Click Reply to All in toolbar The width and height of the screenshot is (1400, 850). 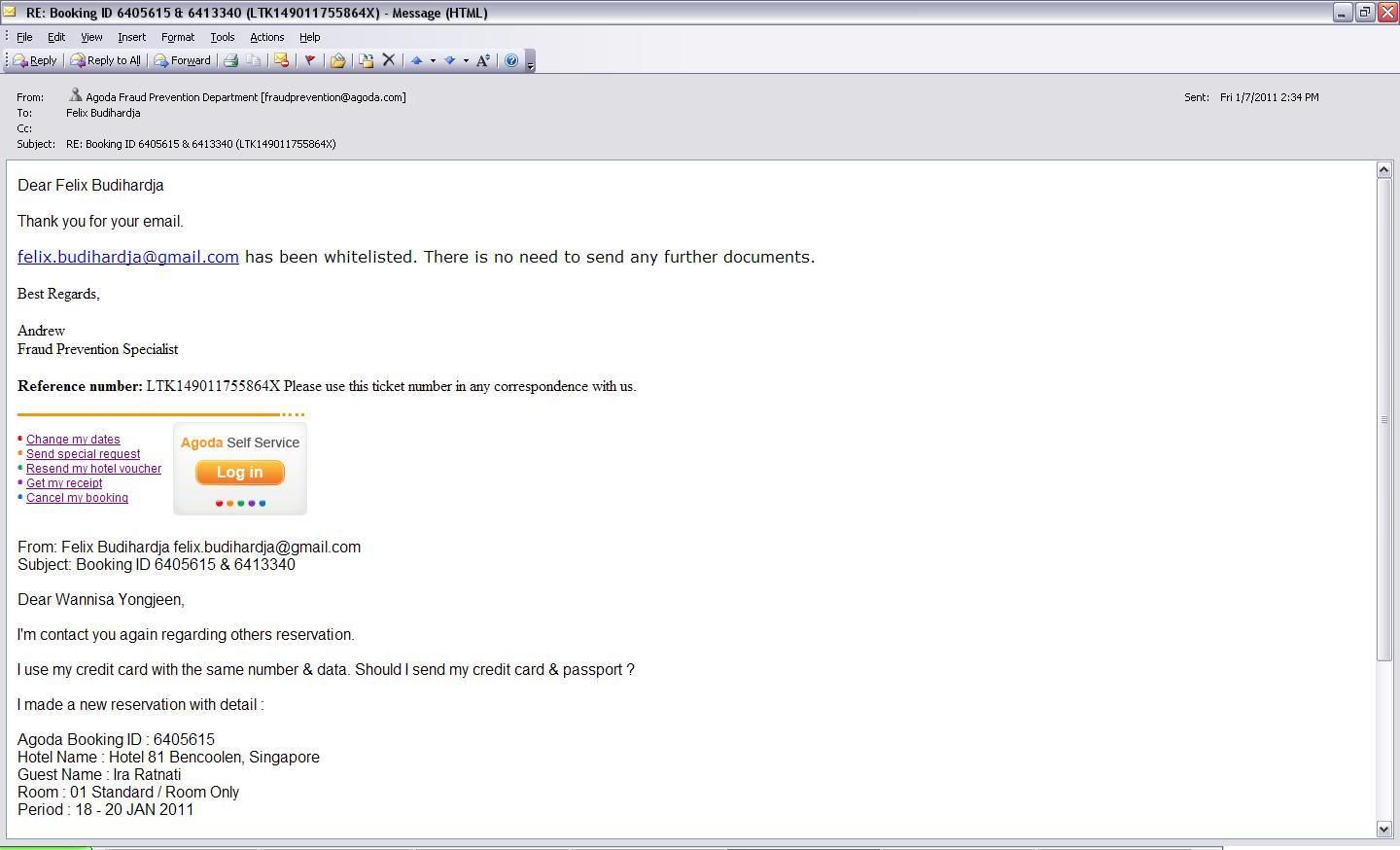tap(105, 60)
